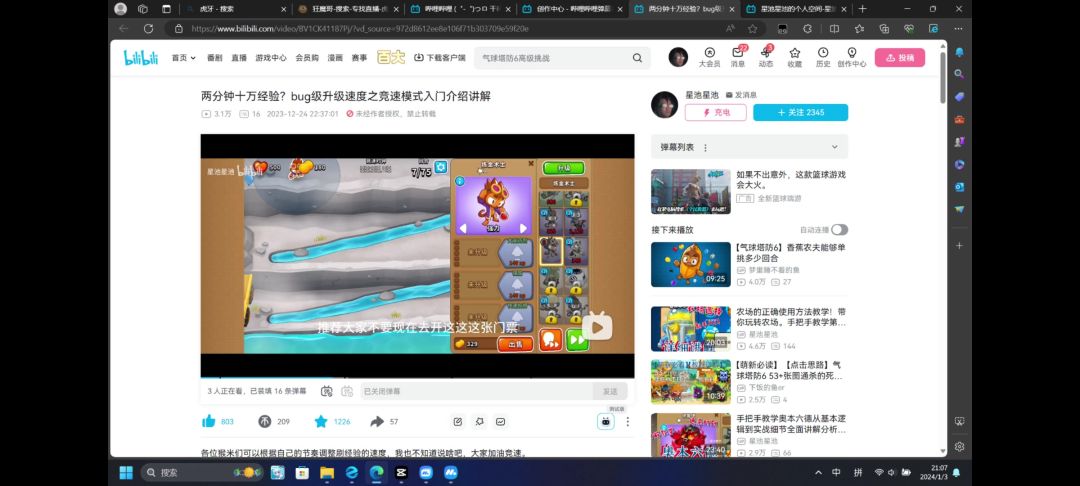Click the 充电 button
The height and width of the screenshot is (486, 1080).
[x=716, y=112]
